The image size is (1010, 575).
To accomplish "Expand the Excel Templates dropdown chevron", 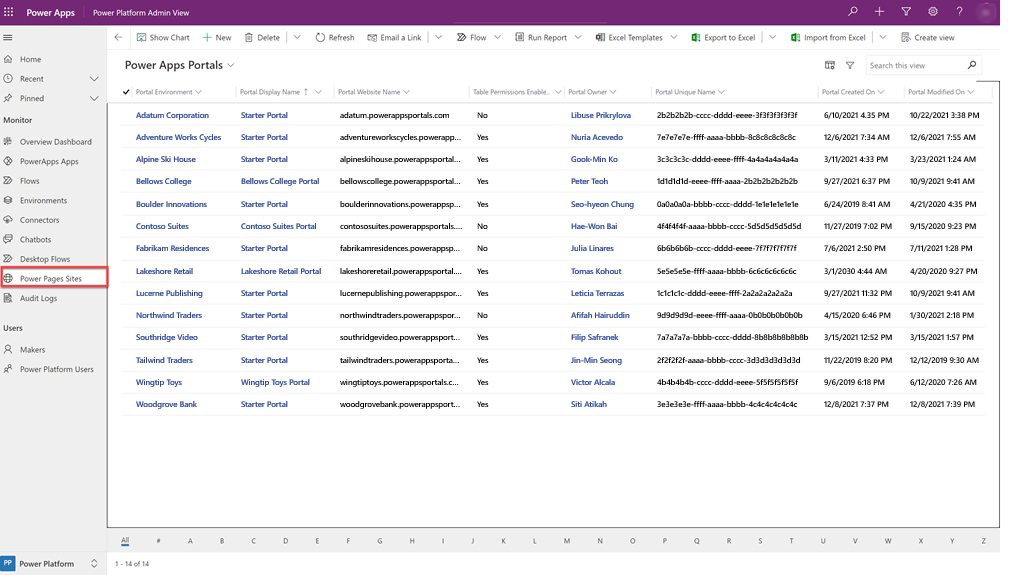I will (674, 37).
